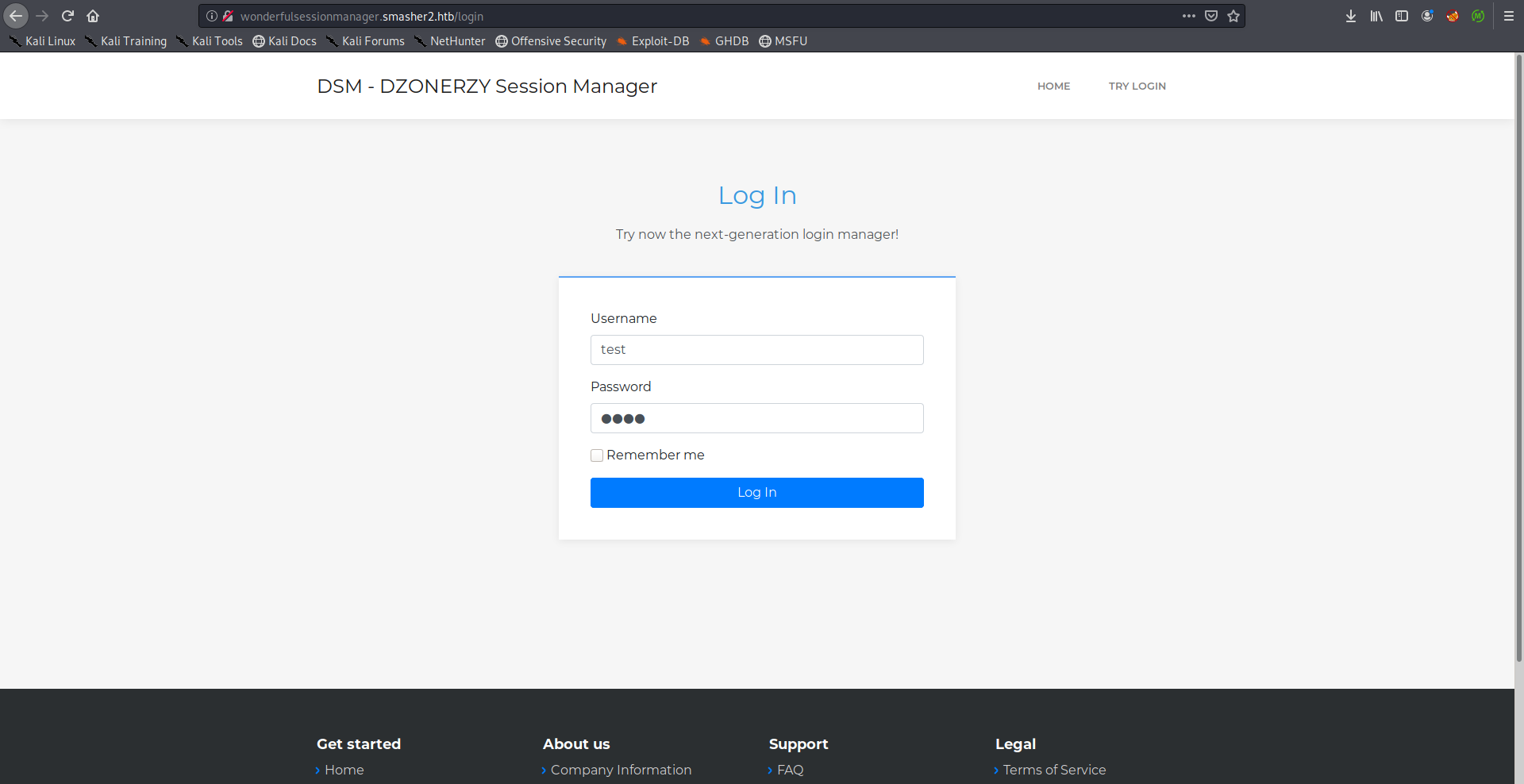The height and width of the screenshot is (784, 1524).
Task: Click the Username input field
Action: (x=756, y=350)
